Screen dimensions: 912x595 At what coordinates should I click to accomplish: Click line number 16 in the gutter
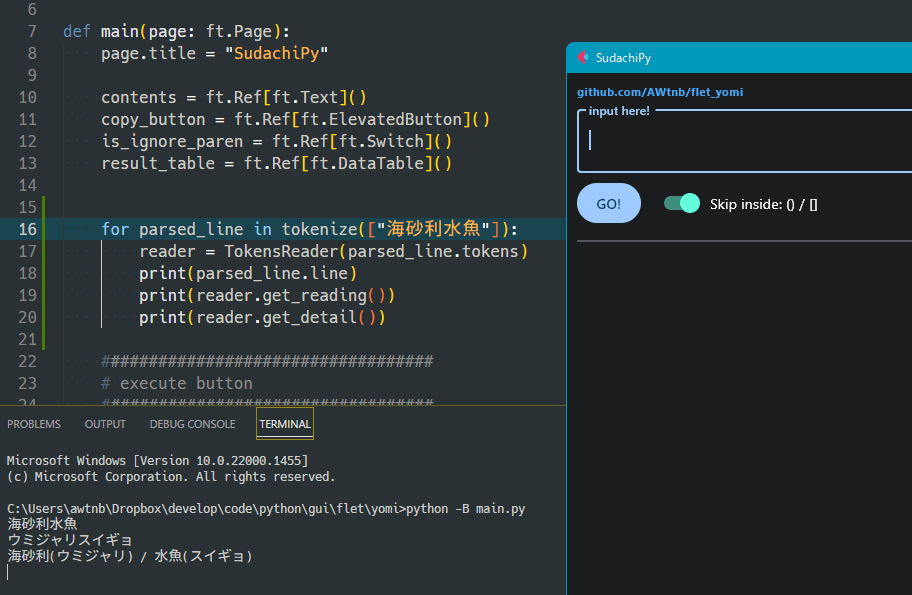coord(27,229)
